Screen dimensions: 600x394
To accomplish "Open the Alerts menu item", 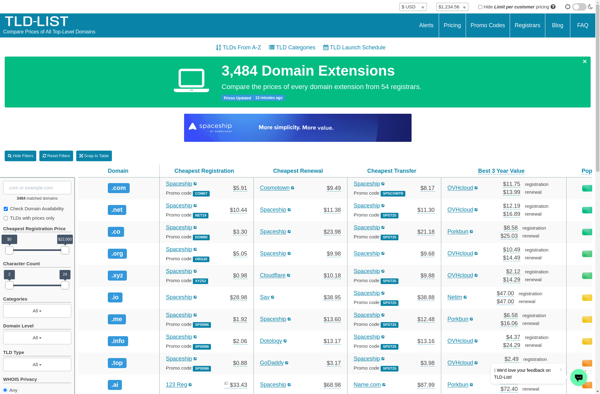I will click(426, 25).
